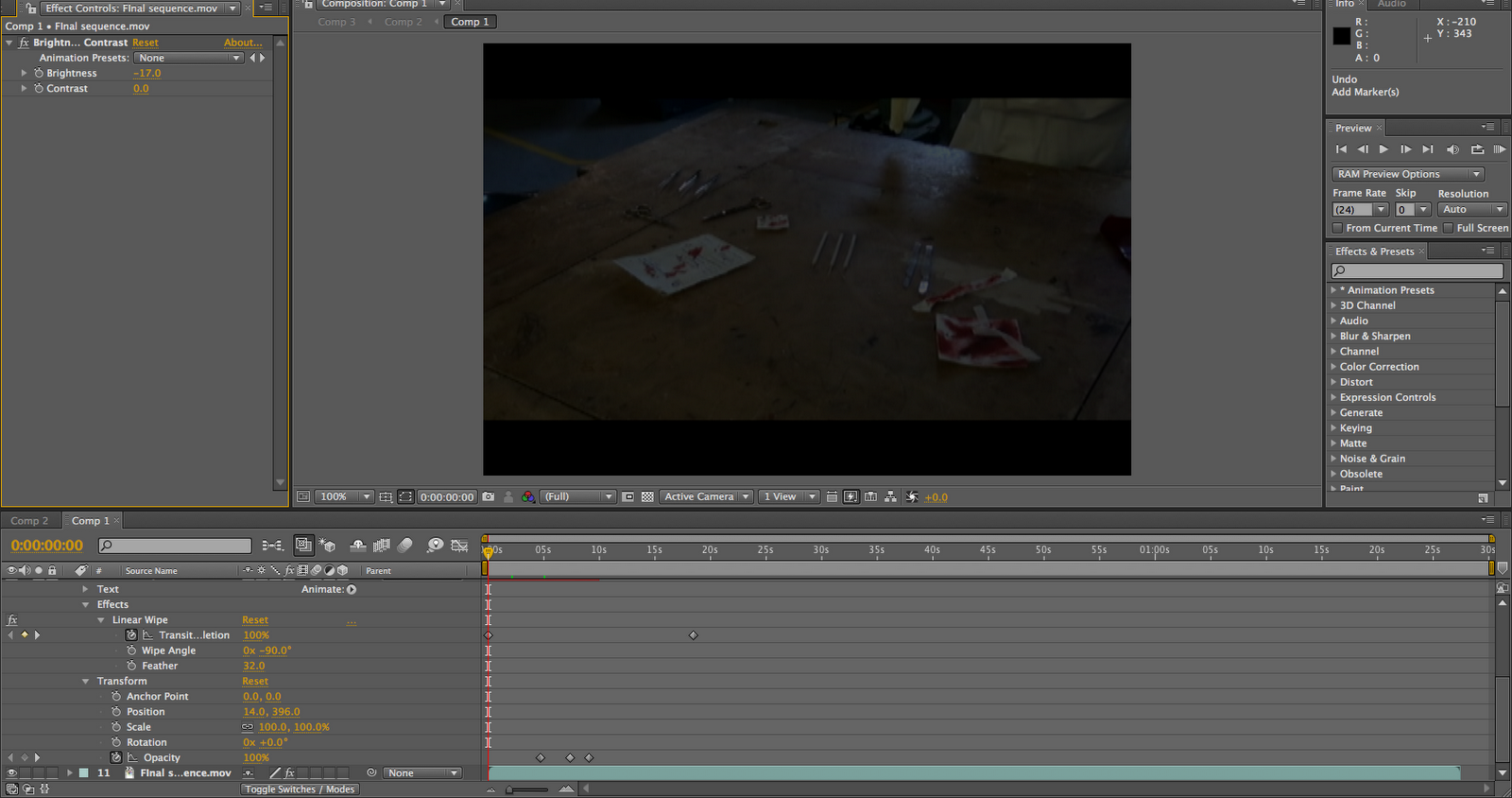Open Composition Mini-Flowchart in timeline
This screenshot has width=1512, height=798.
point(272,546)
